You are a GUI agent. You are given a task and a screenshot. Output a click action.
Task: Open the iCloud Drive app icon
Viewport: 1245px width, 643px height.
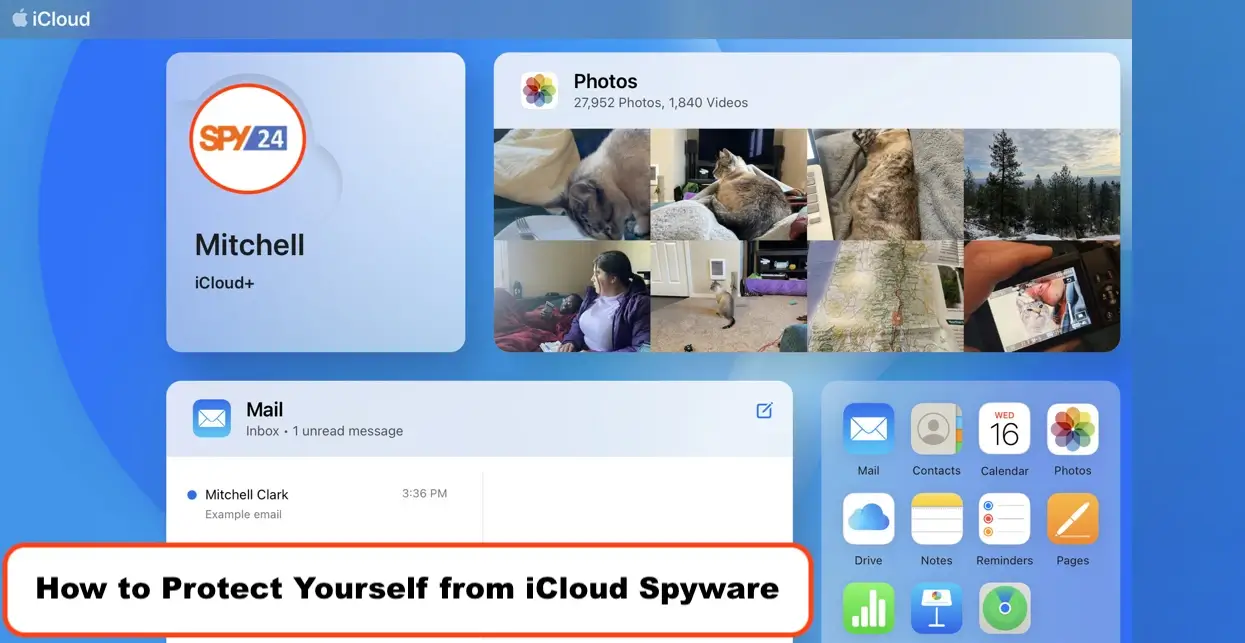point(868,518)
